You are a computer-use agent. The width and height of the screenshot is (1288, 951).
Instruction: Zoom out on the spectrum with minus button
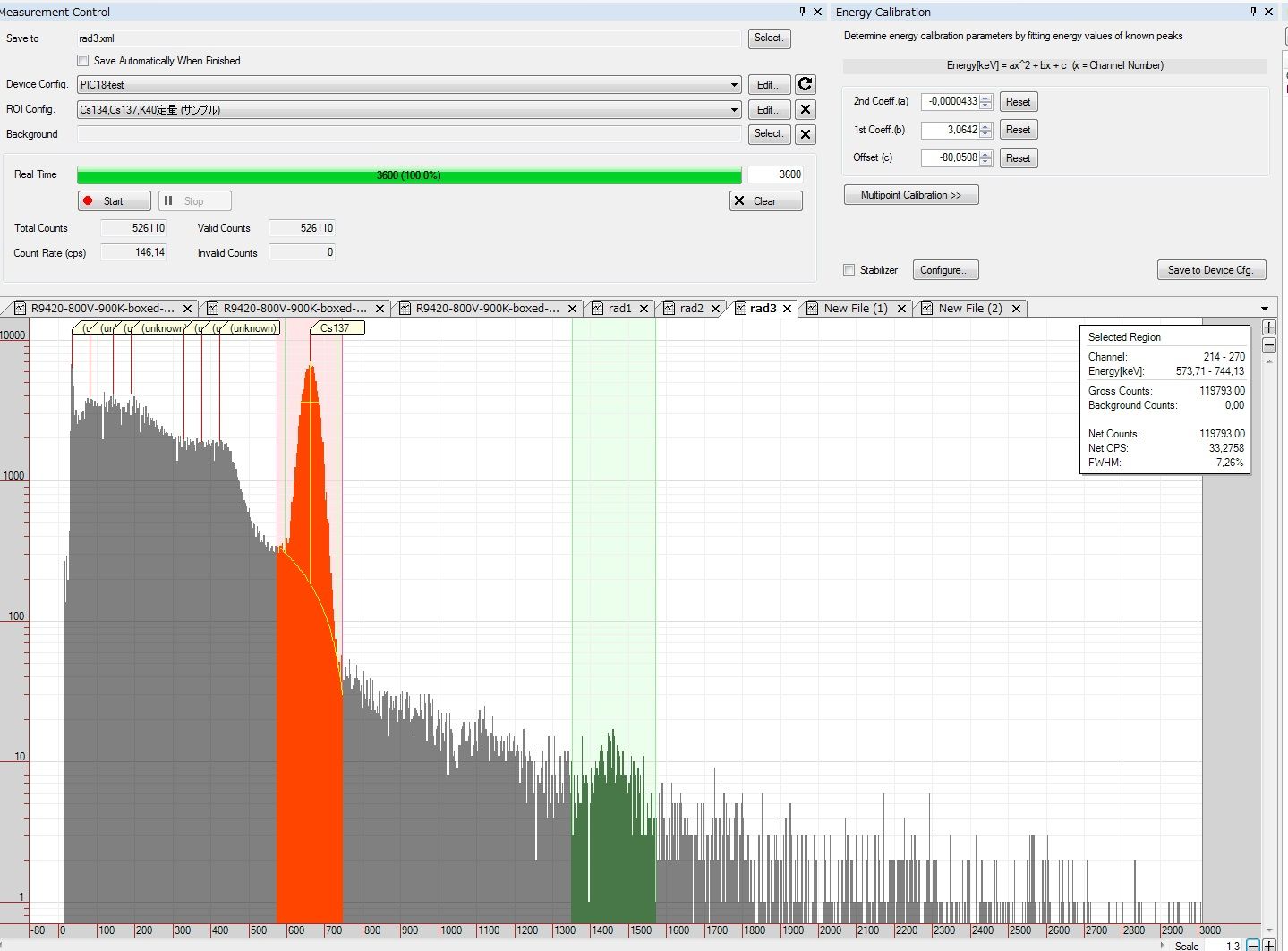pyautogui.click(x=1268, y=346)
